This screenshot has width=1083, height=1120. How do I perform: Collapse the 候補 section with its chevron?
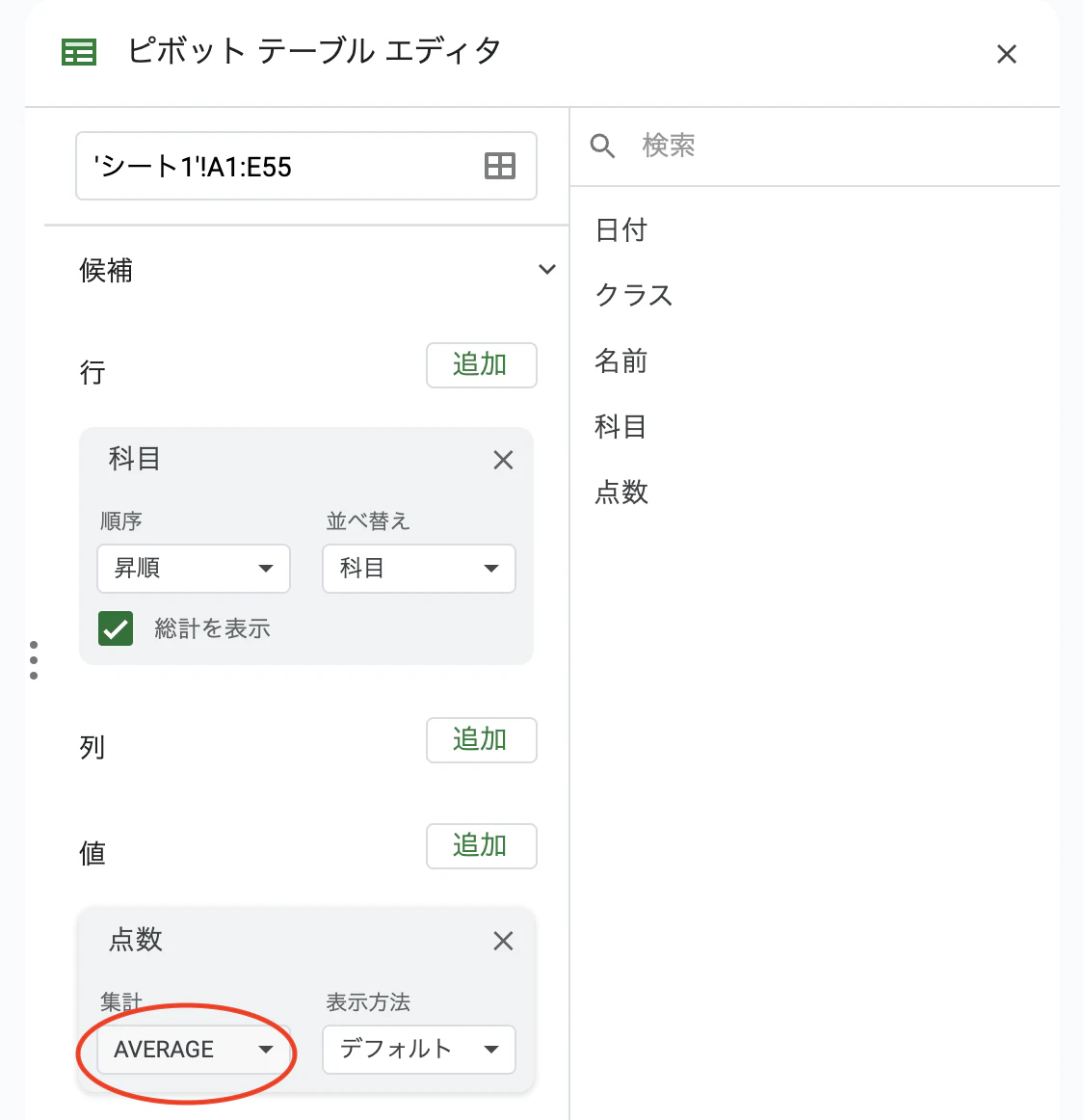coord(546,270)
